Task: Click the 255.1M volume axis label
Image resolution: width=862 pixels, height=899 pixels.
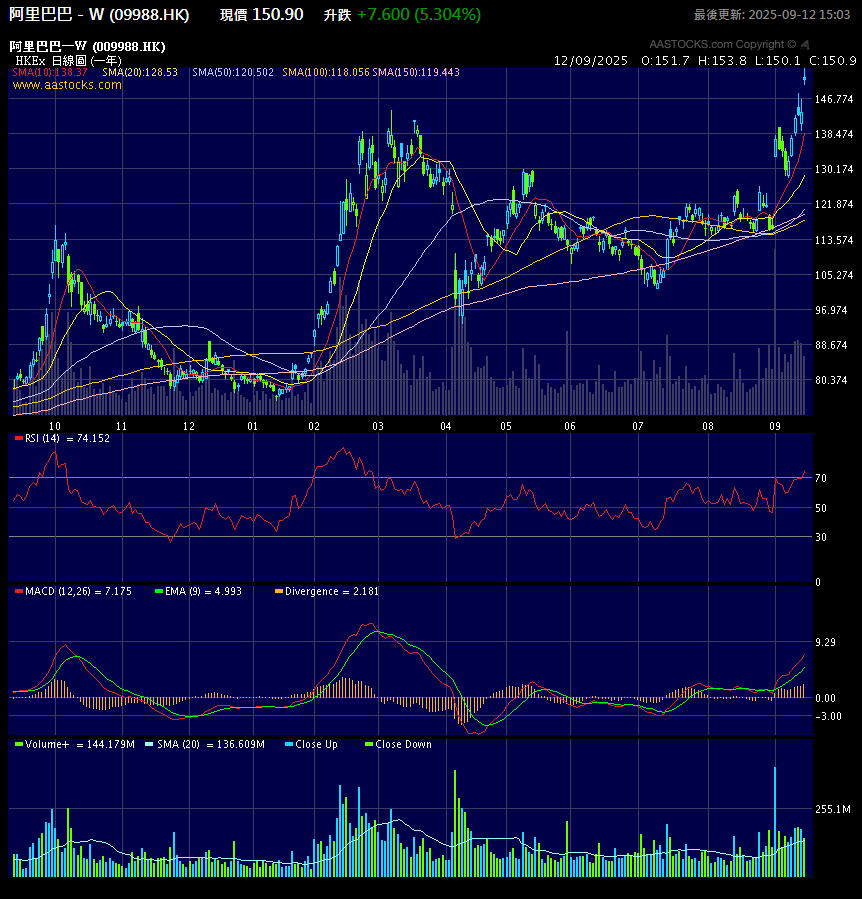Action: pos(833,809)
